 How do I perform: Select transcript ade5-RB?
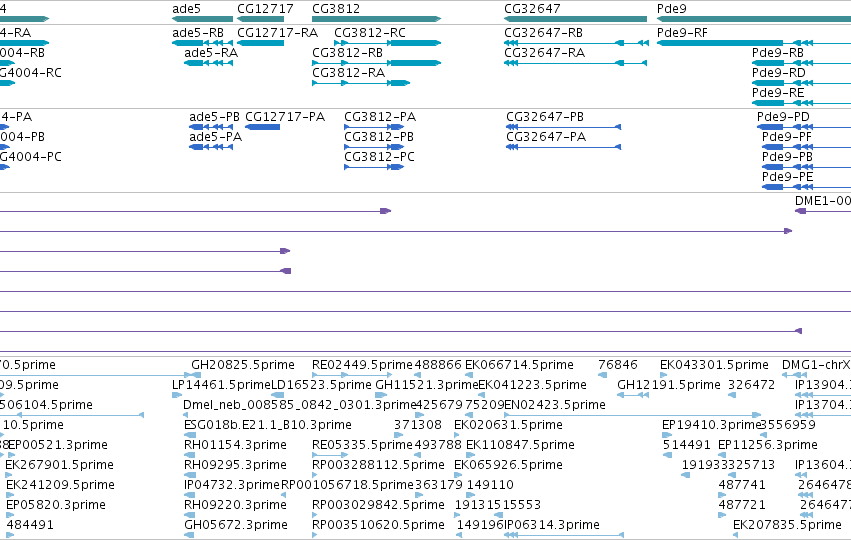(x=198, y=33)
